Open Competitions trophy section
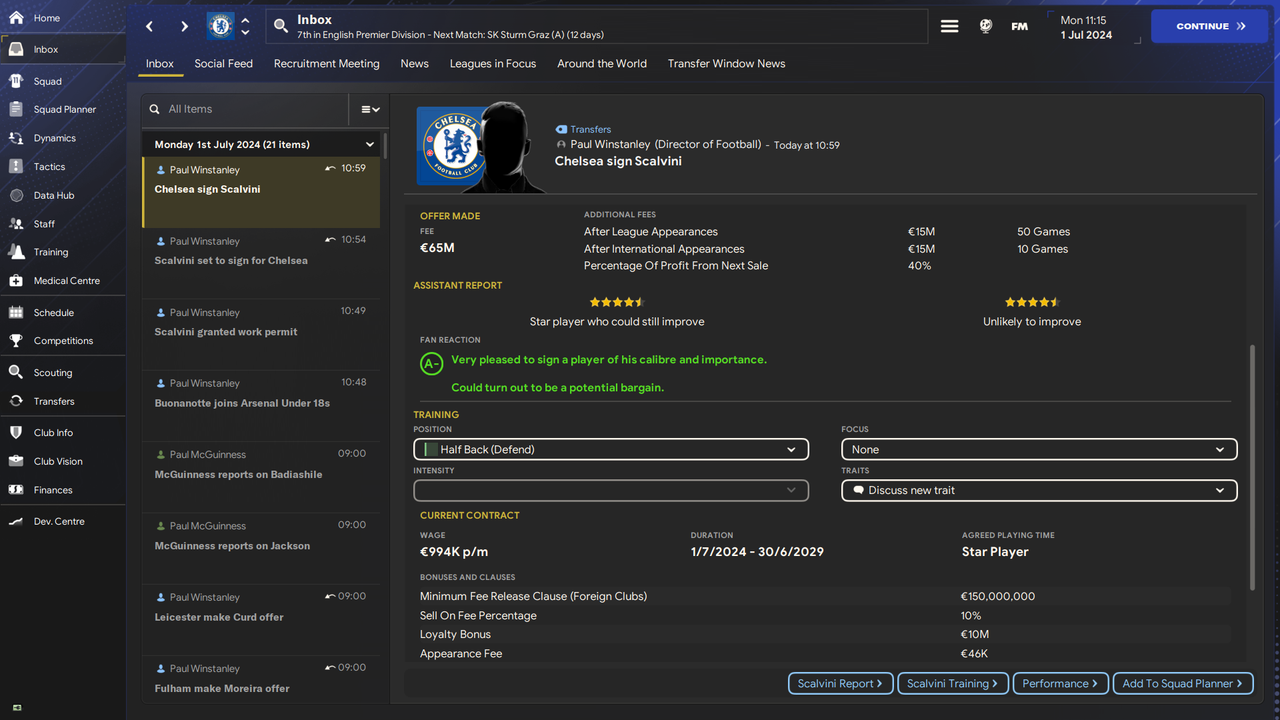This screenshot has height=720, width=1280. click(63, 341)
